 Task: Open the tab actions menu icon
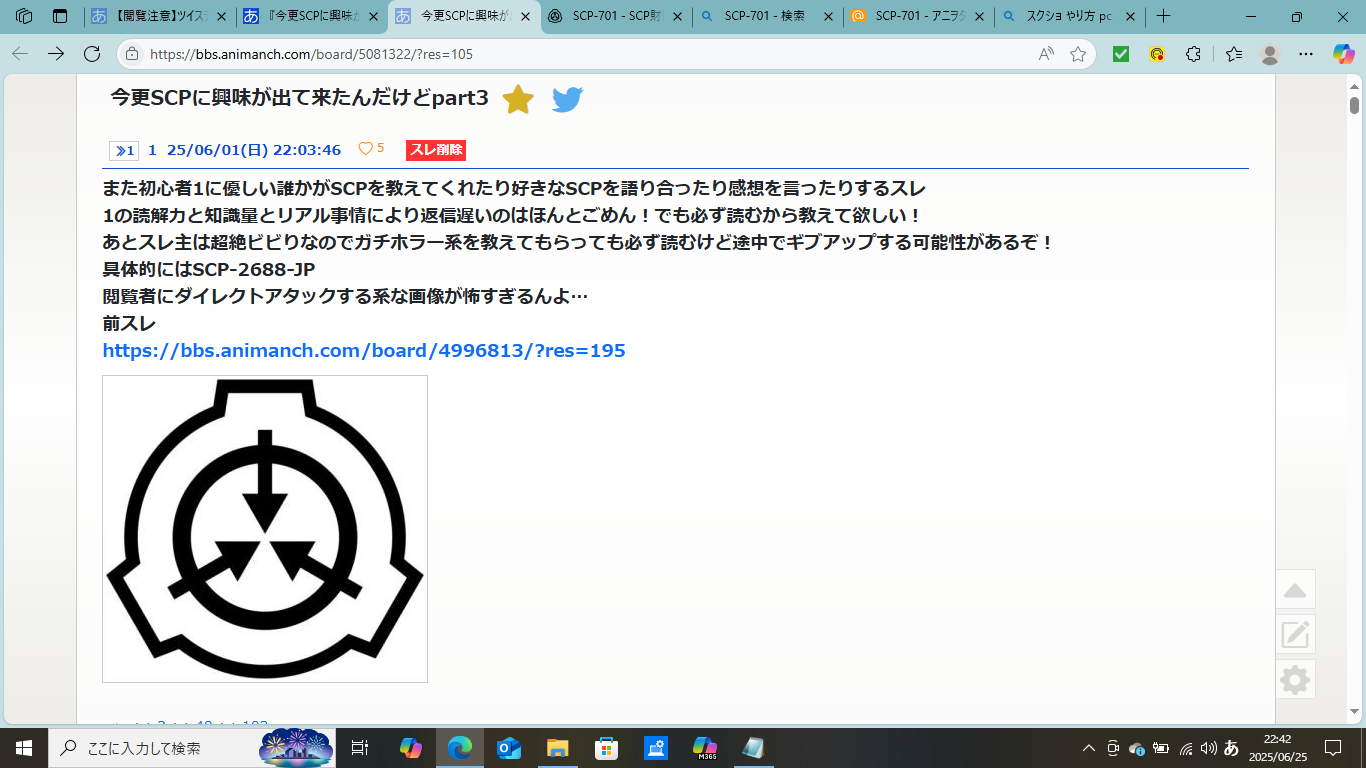pyautogui.click(x=60, y=16)
